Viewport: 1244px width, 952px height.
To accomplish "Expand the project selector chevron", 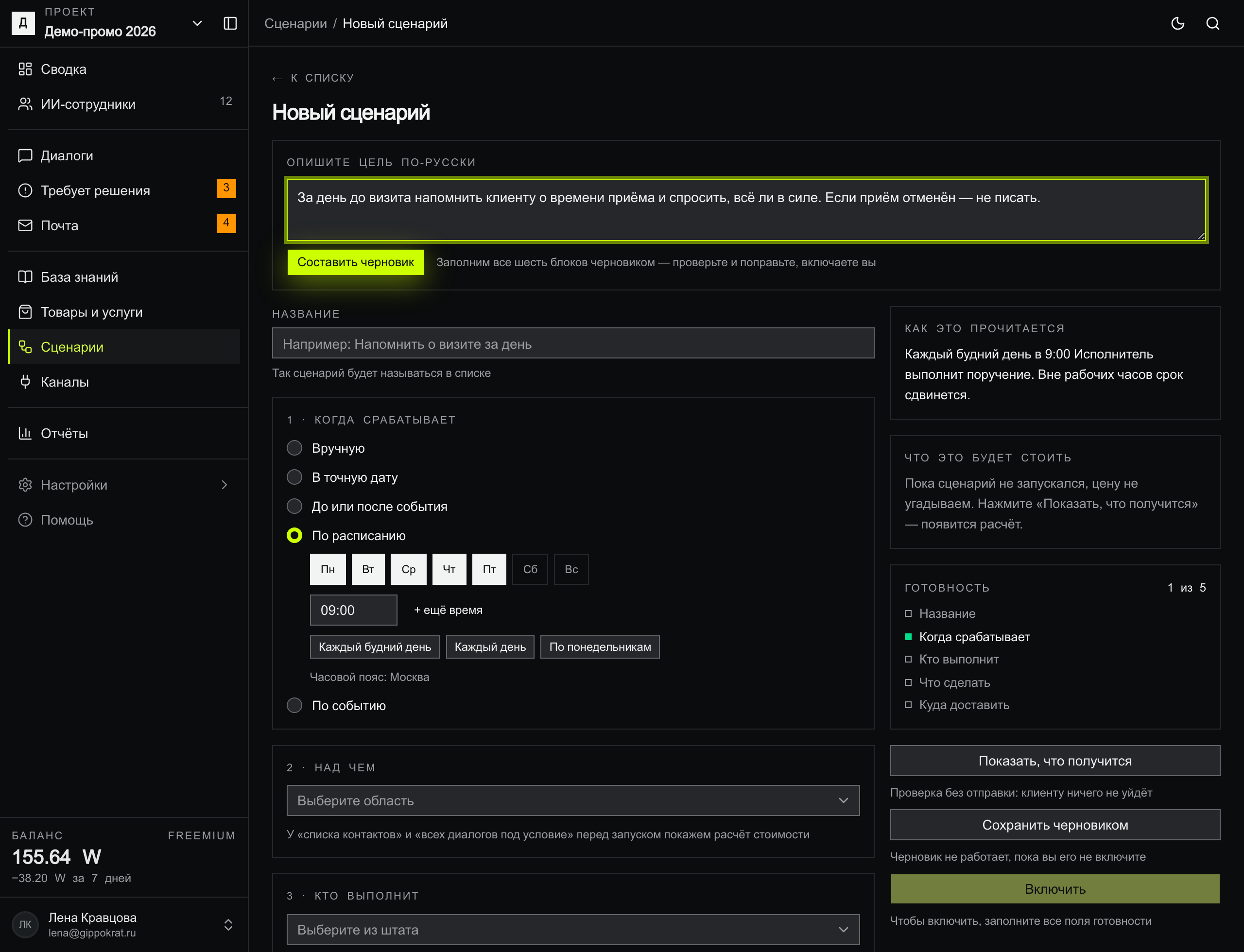I will (197, 23).
